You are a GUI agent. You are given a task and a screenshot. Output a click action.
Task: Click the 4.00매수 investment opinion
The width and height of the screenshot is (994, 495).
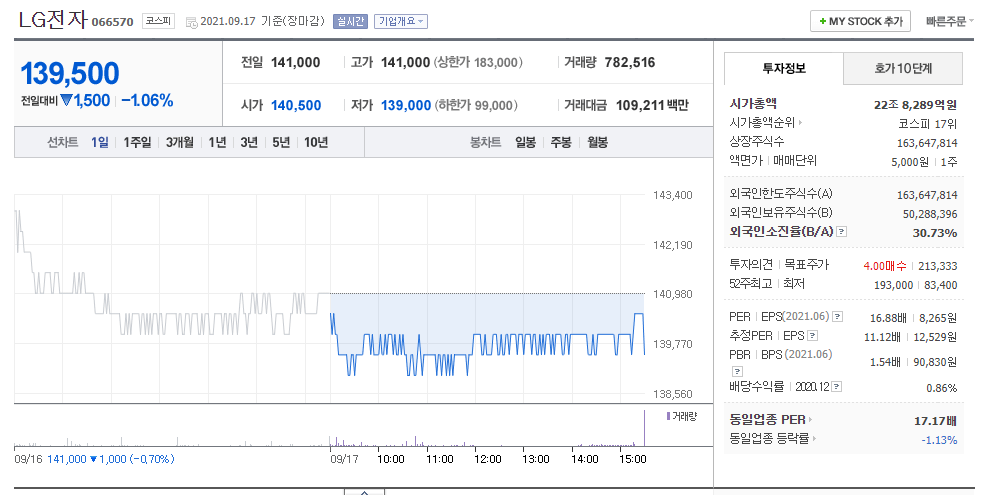[885, 266]
